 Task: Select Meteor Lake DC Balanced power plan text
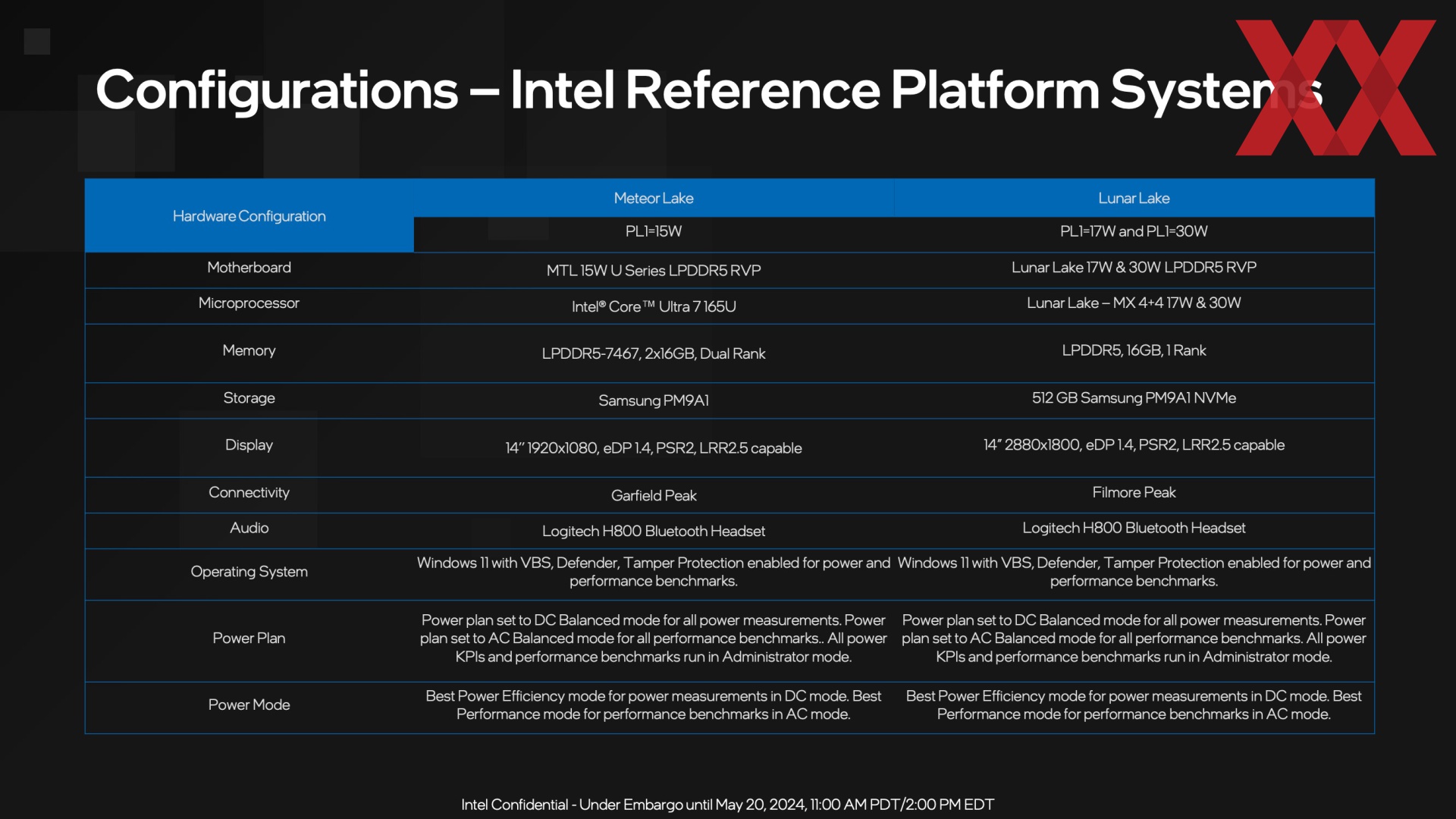coord(654,639)
